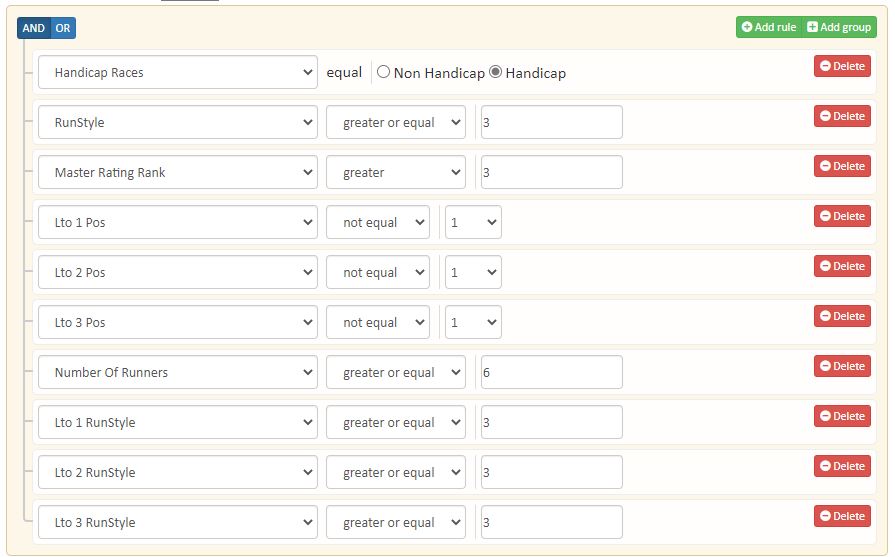Viewport: 895px width, 557px height.
Task: Remove the Lto 3 RunStyle rule
Action: [842, 516]
